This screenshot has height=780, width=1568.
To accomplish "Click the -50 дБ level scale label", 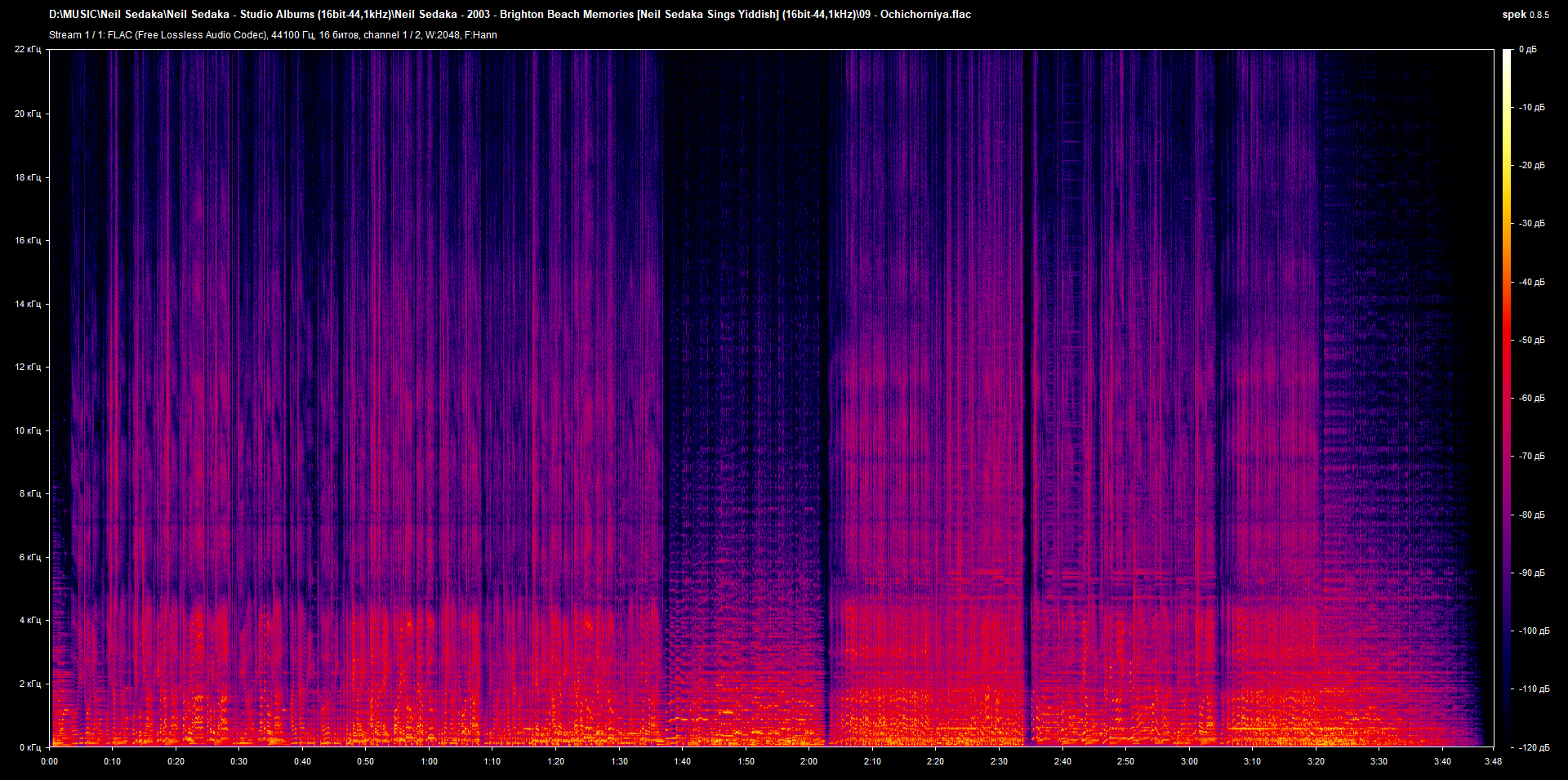I will [1532, 341].
